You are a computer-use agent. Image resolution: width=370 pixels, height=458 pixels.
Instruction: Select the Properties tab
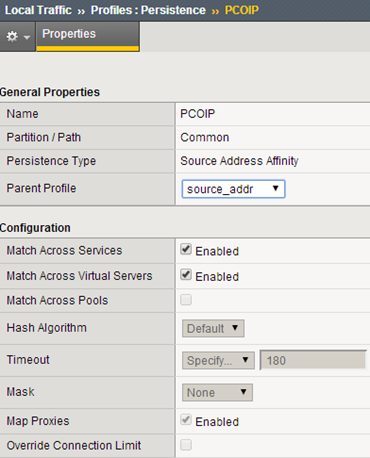click(x=88, y=37)
